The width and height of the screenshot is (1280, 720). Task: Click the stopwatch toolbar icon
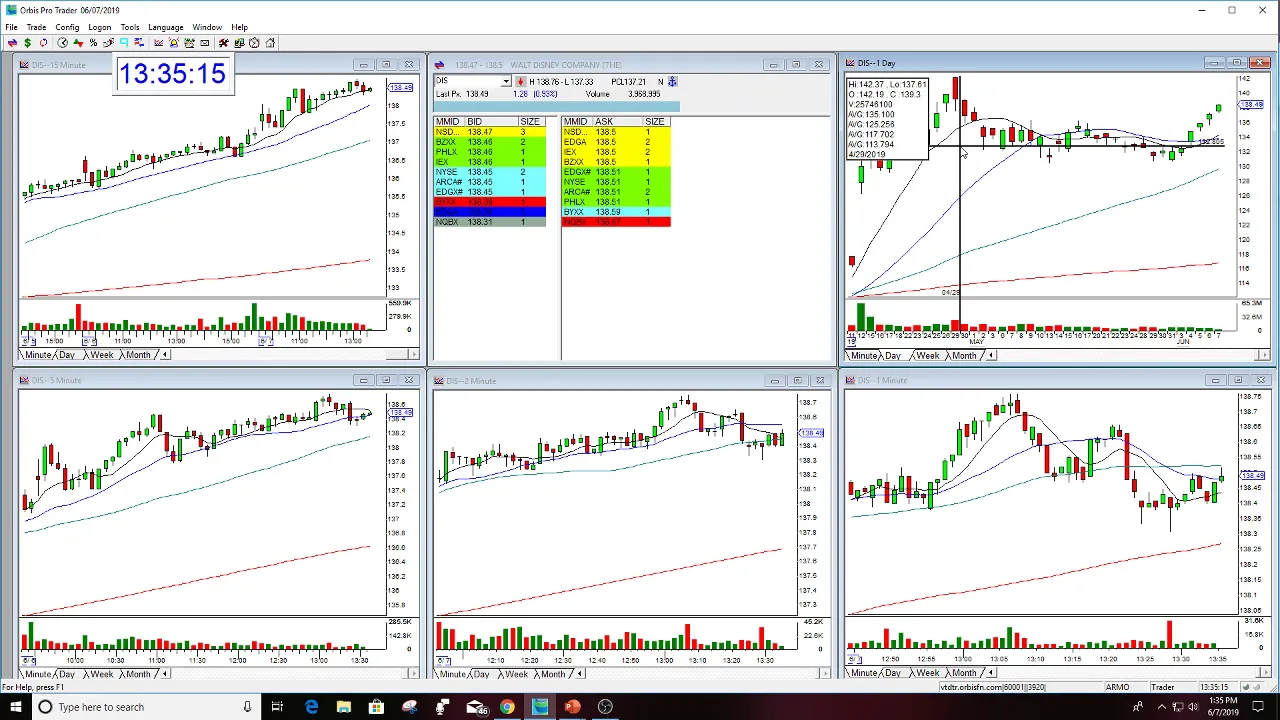coord(254,43)
